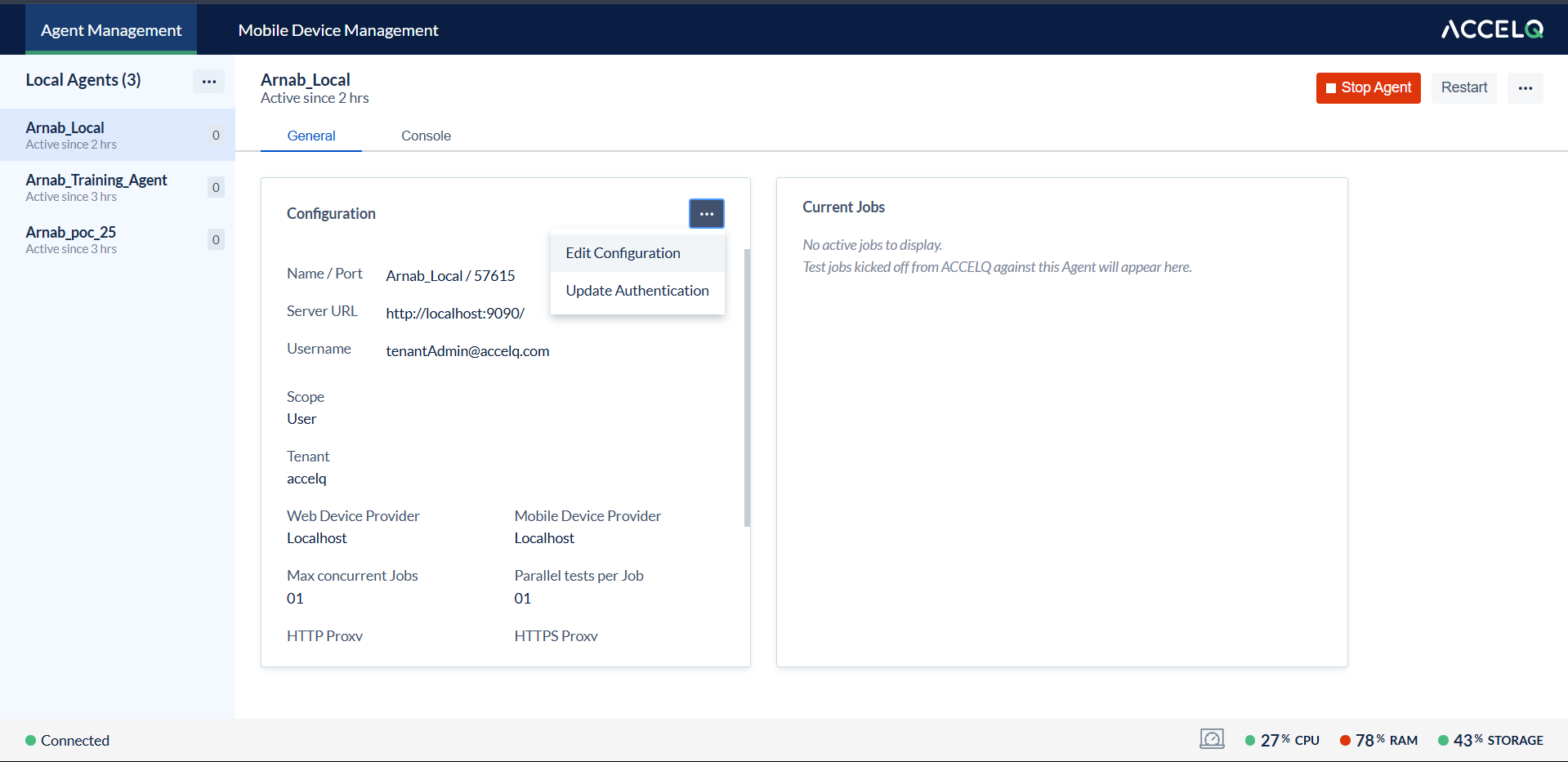1568x762 pixels.
Task: Click job count badge for Arnab_poc_25
Action: point(216,239)
